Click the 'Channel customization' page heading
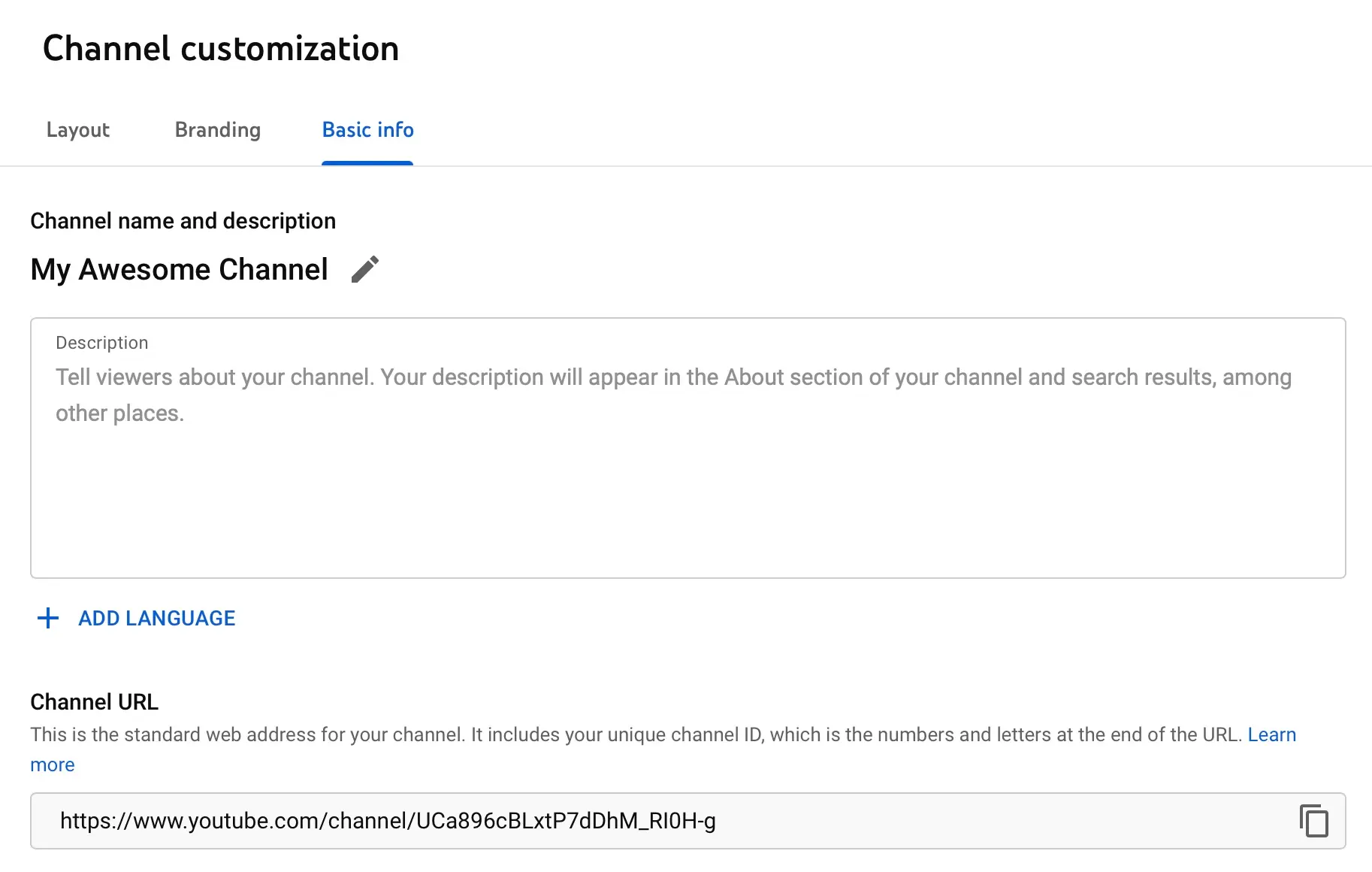Screen dimensions: 1372x872 pos(221,48)
